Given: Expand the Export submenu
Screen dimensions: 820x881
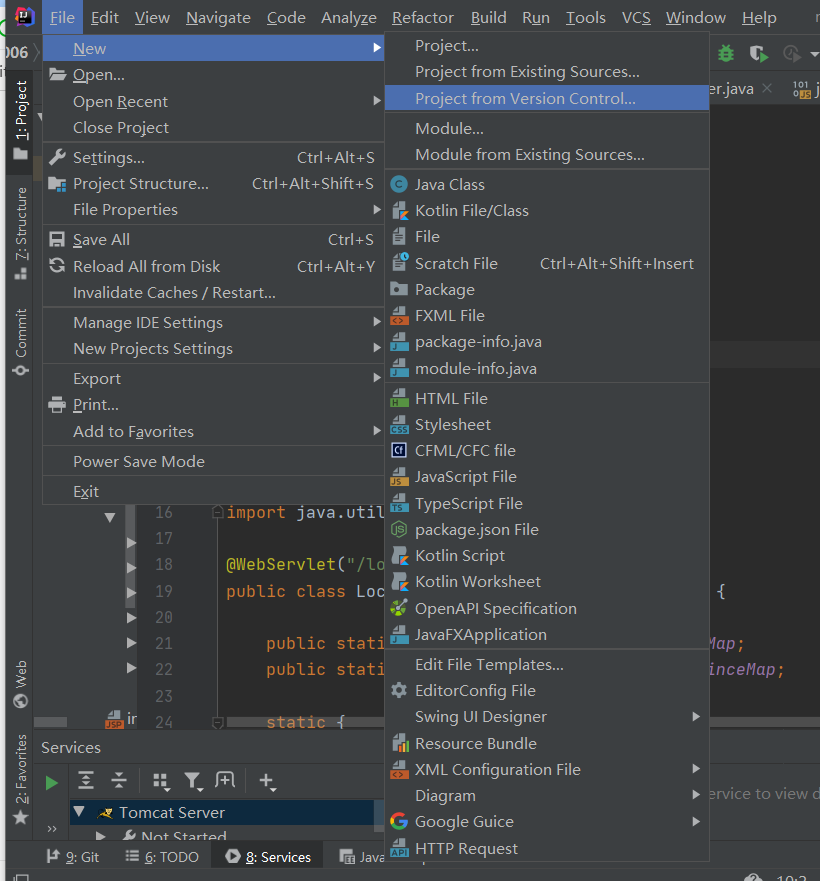Looking at the screenshot, I should (213, 379).
